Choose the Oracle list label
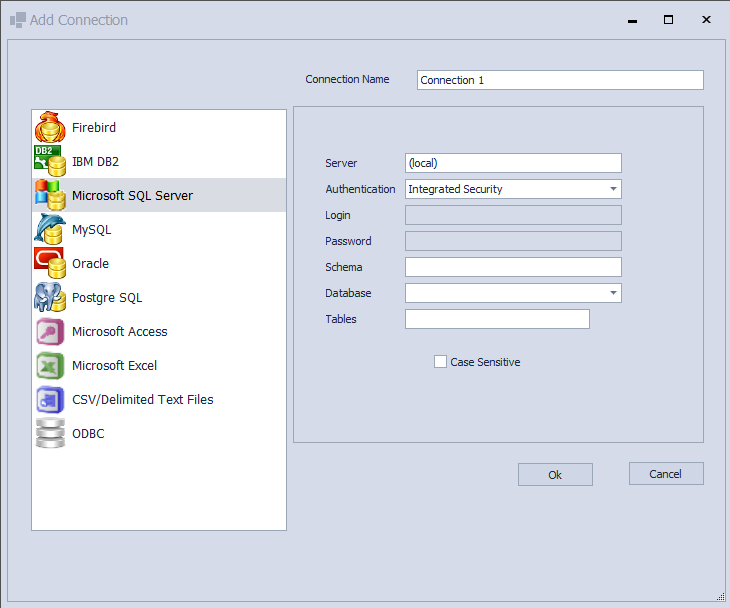The height and width of the screenshot is (608, 730). (90, 263)
